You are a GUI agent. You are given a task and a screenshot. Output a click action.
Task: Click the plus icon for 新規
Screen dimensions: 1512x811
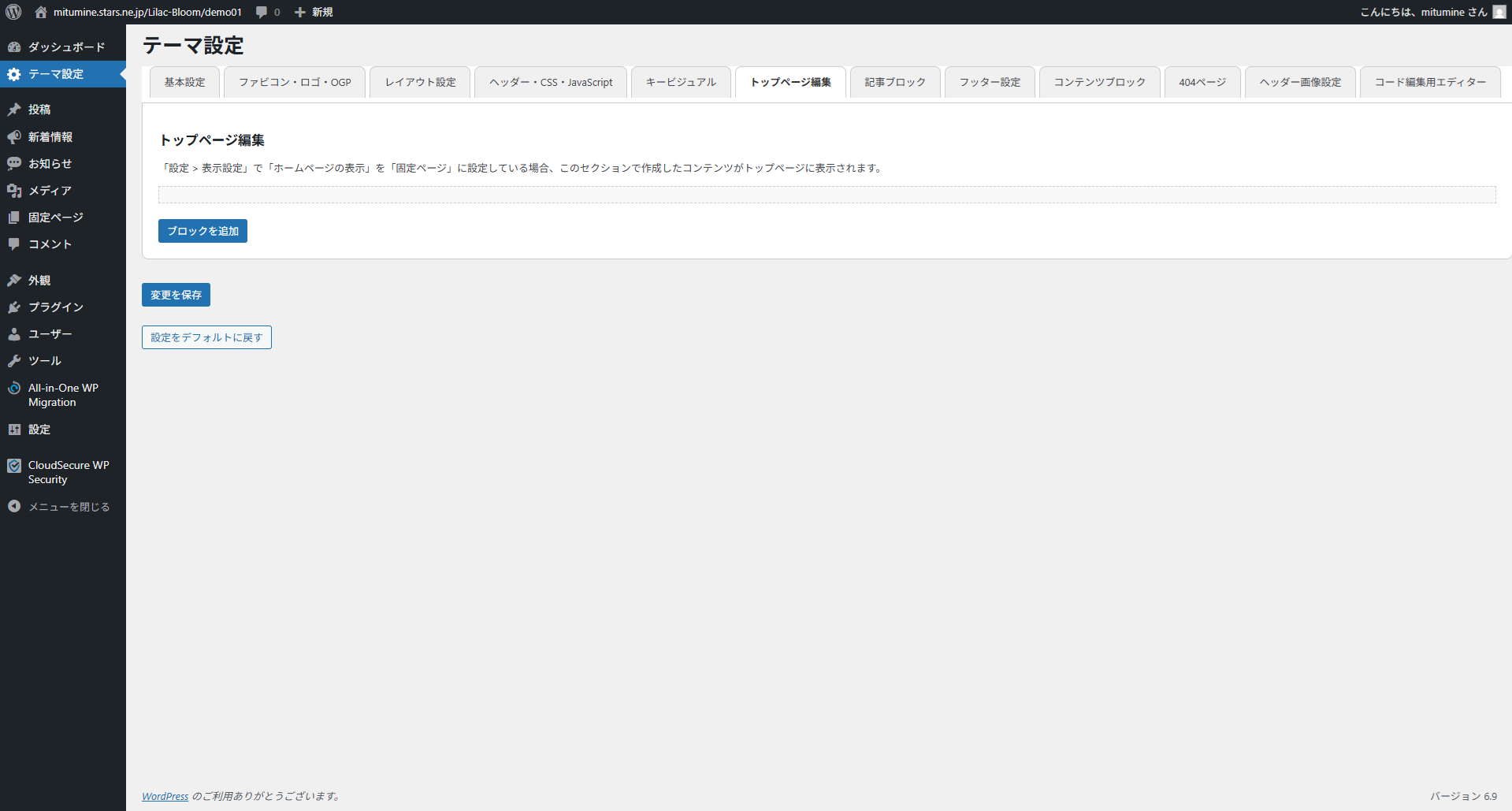coord(300,12)
